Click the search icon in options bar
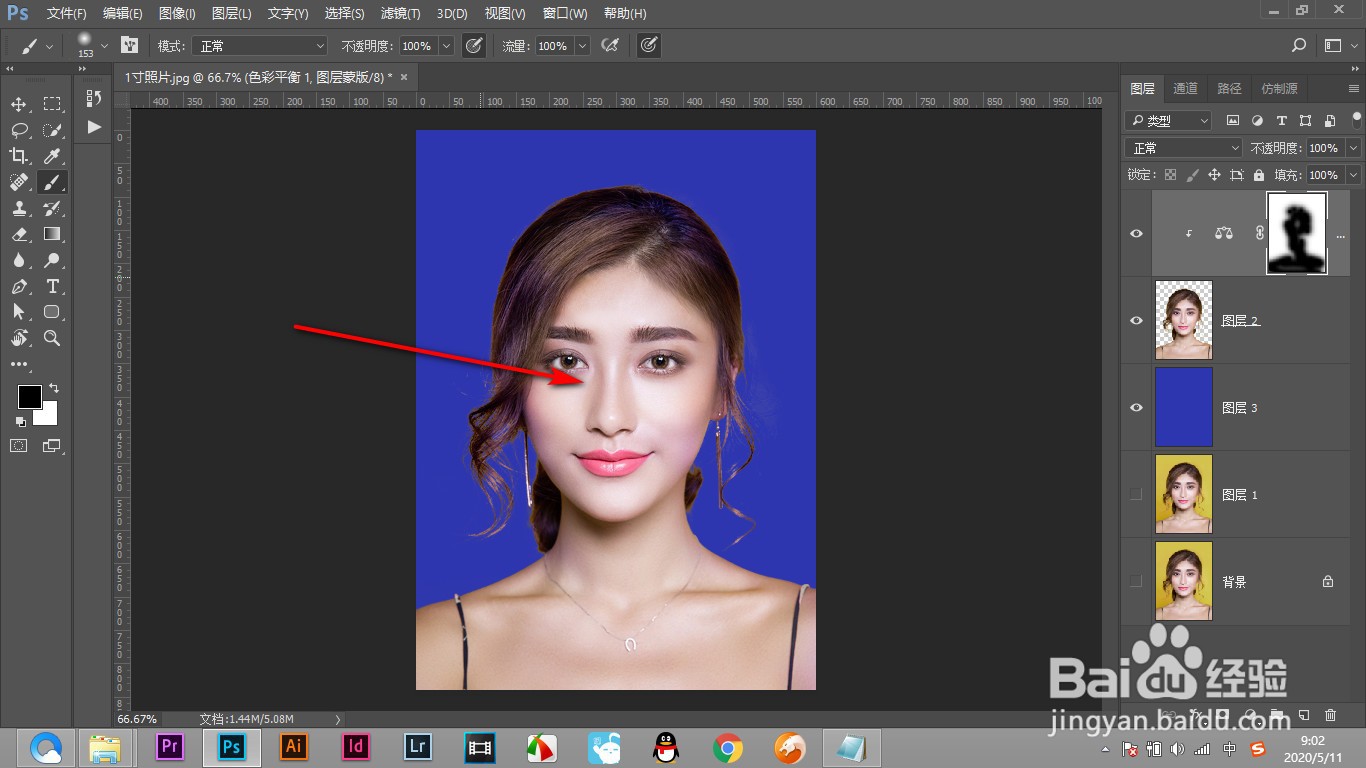Screen dimensions: 1366x768 1299,45
